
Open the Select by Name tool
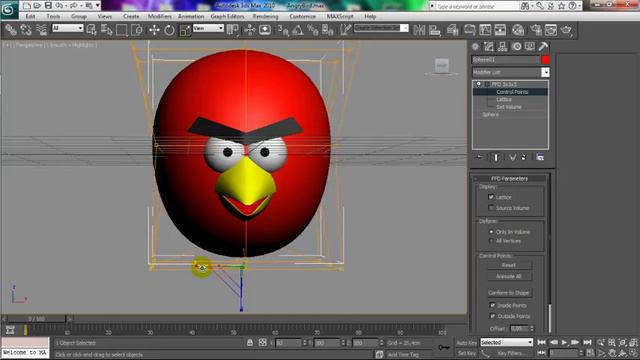click(107, 29)
